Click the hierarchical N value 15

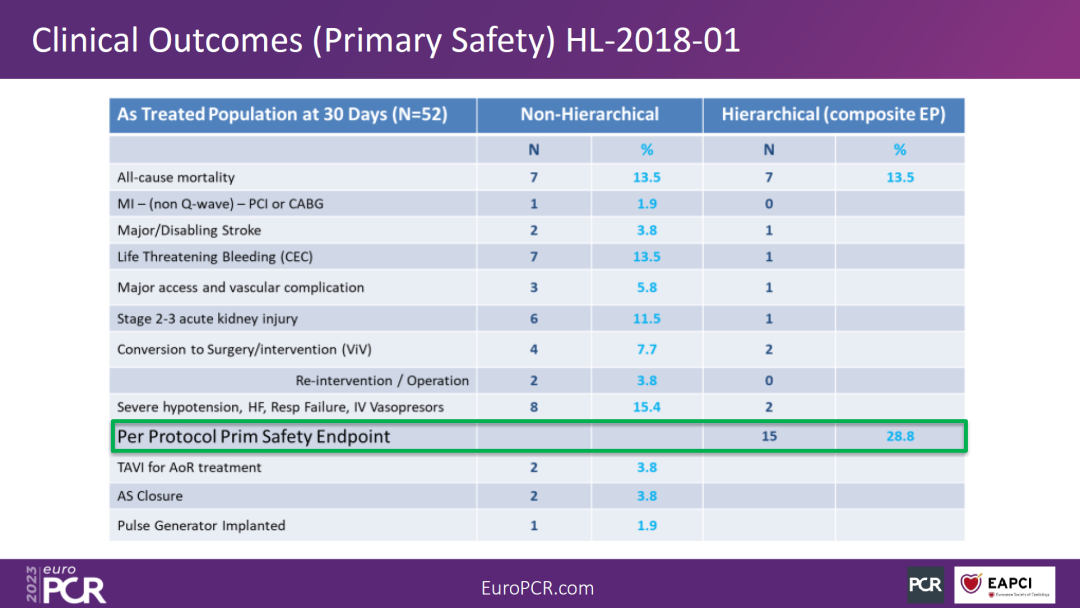pyautogui.click(x=769, y=436)
